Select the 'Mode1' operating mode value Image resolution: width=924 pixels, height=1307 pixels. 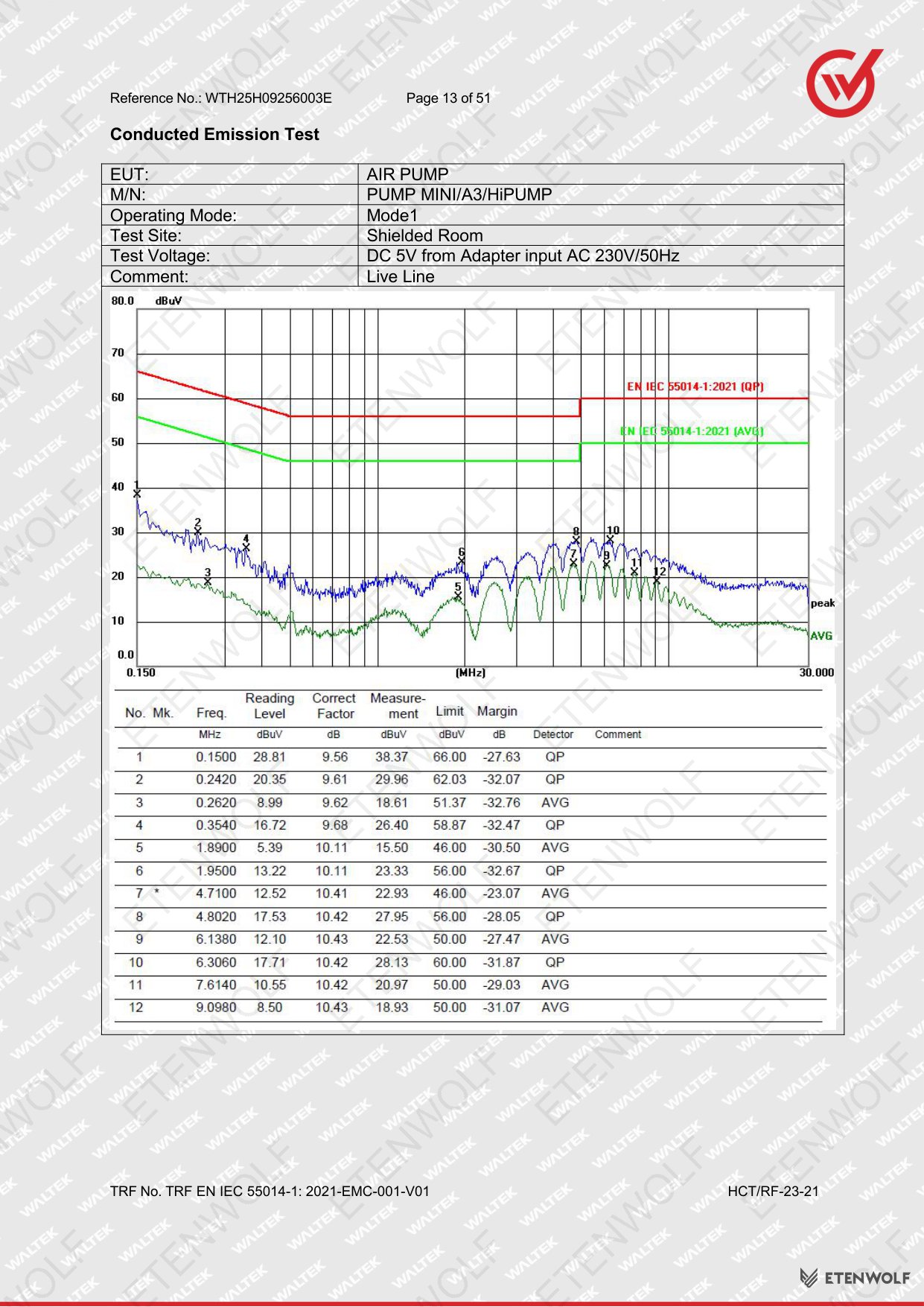click(392, 215)
